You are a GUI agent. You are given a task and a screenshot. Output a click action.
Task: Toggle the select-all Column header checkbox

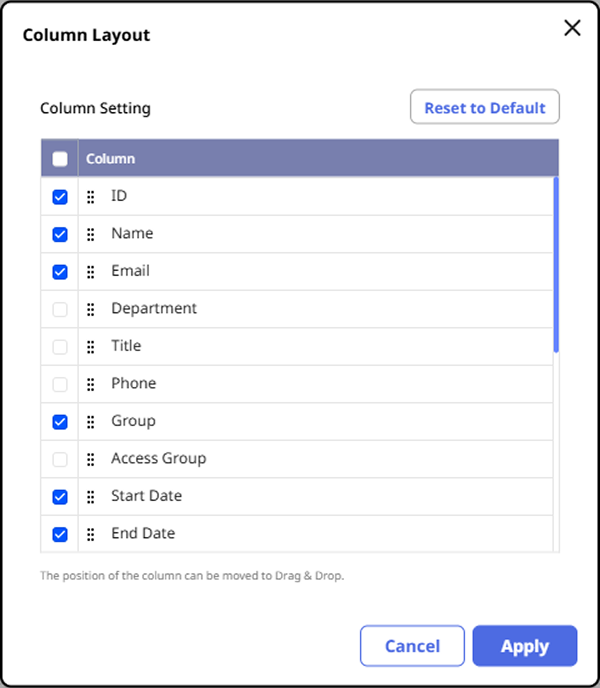pyautogui.click(x=60, y=158)
